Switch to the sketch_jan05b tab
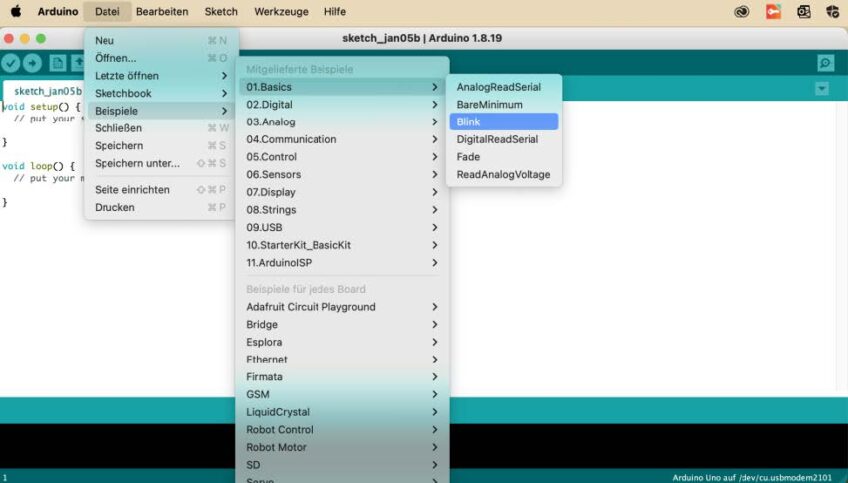The height and width of the screenshot is (483, 848). point(47,91)
